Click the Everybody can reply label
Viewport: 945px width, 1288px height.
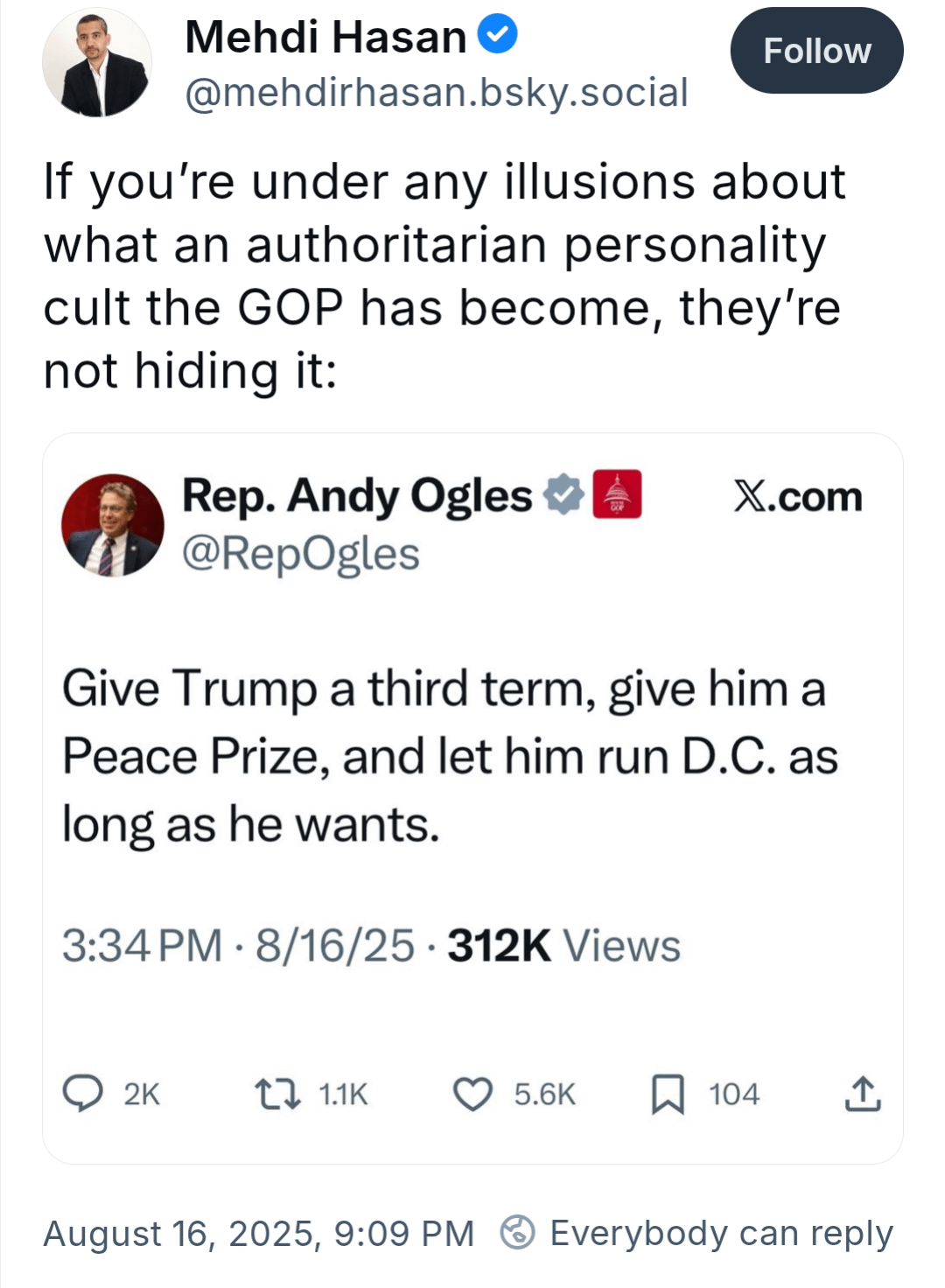click(x=721, y=1234)
